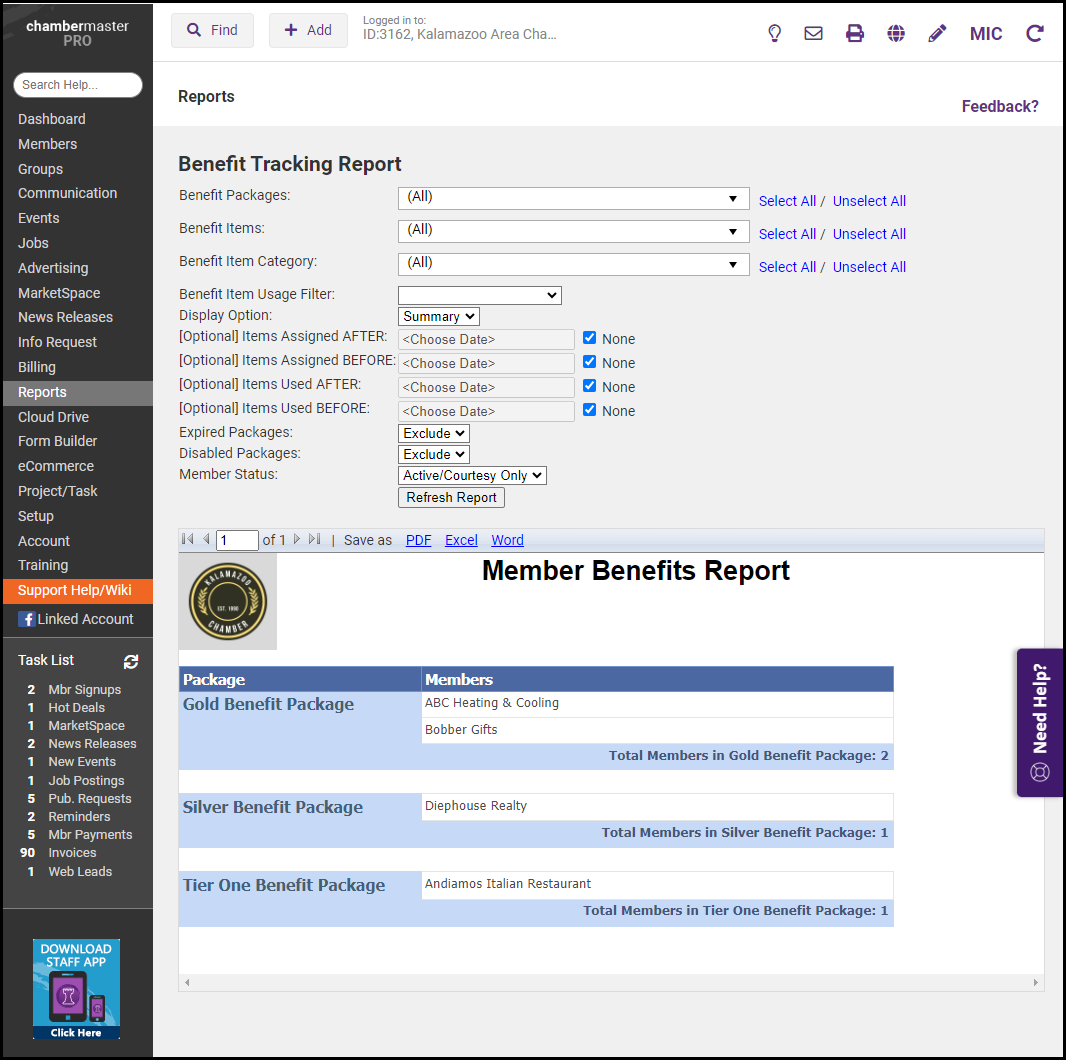
Task: Toggle None checkbox for Items Used BEFORE
Action: [x=590, y=410]
